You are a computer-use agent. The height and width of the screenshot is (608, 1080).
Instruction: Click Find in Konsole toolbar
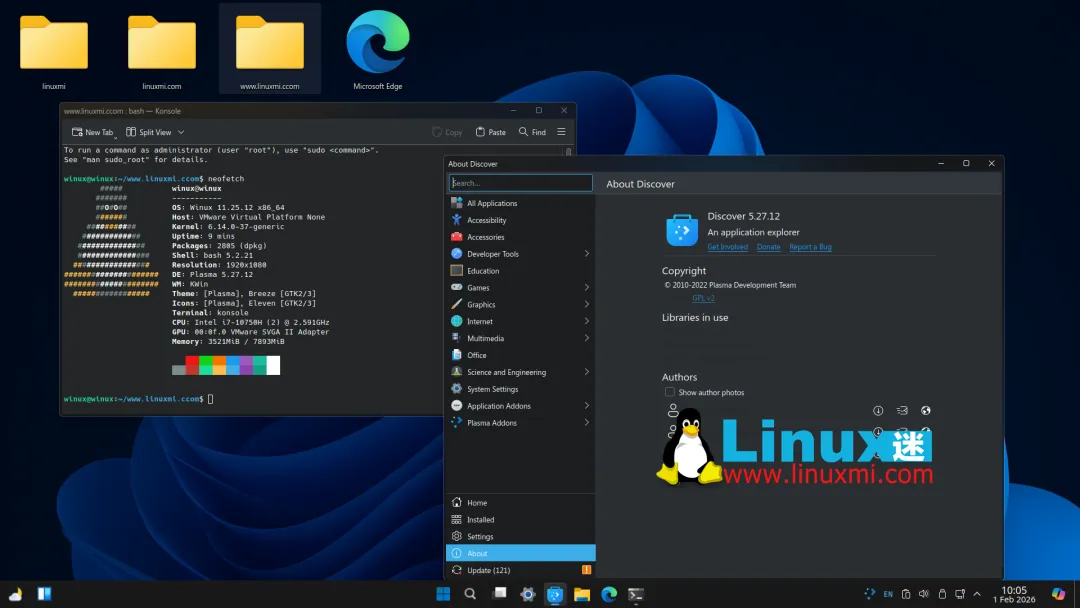click(532, 132)
